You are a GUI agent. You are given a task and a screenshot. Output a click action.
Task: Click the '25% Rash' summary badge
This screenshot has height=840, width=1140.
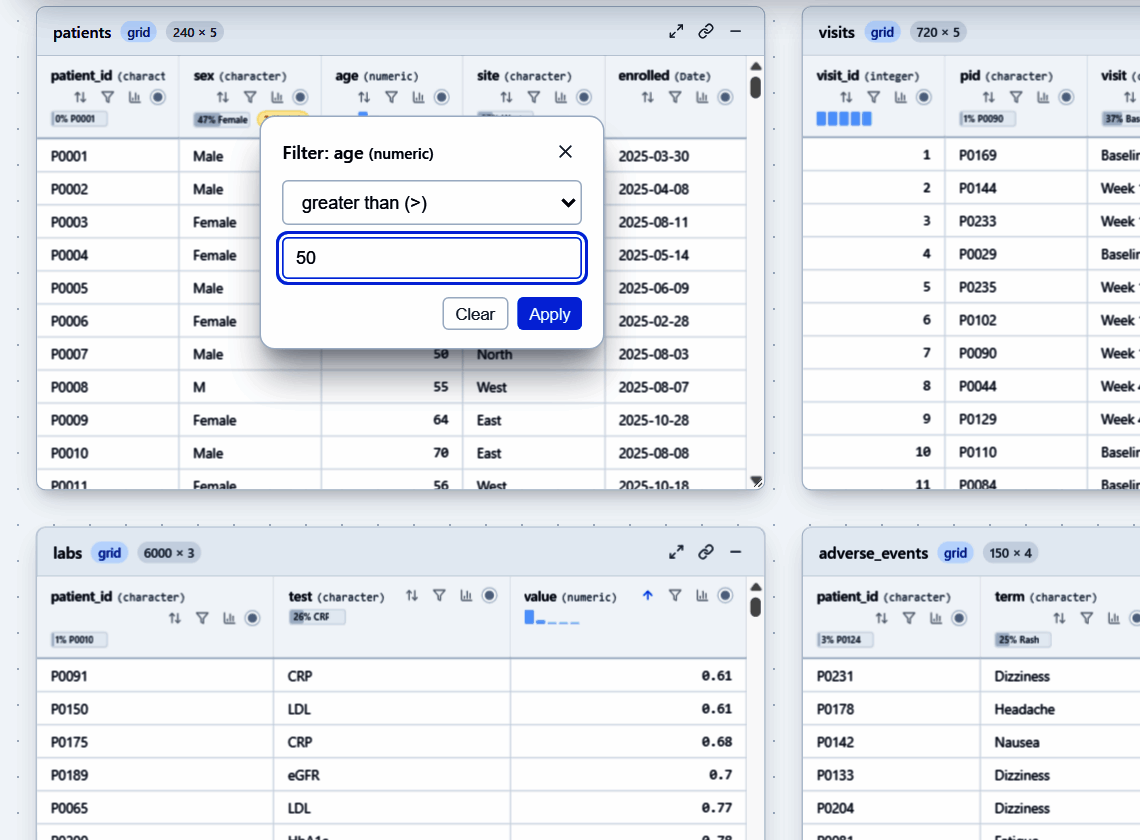(x=1022, y=640)
